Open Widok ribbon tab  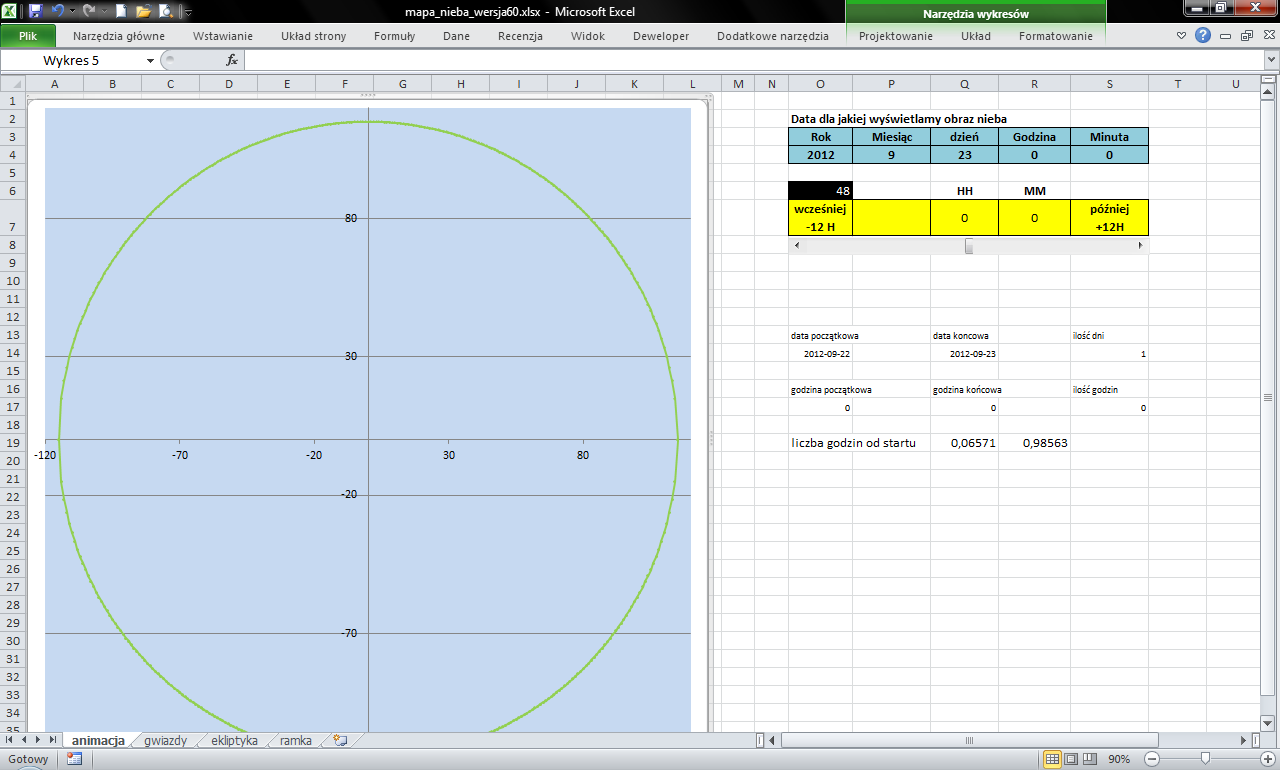[x=588, y=36]
